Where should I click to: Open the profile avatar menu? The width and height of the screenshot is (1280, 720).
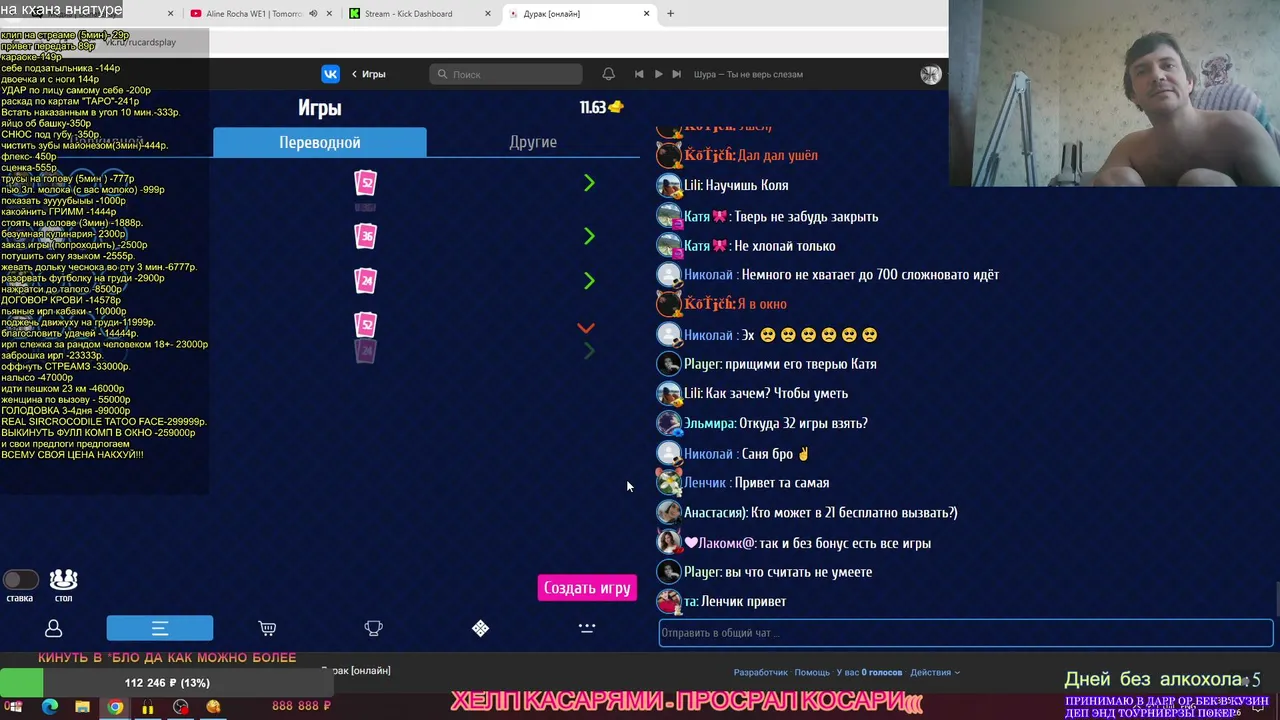coord(931,74)
